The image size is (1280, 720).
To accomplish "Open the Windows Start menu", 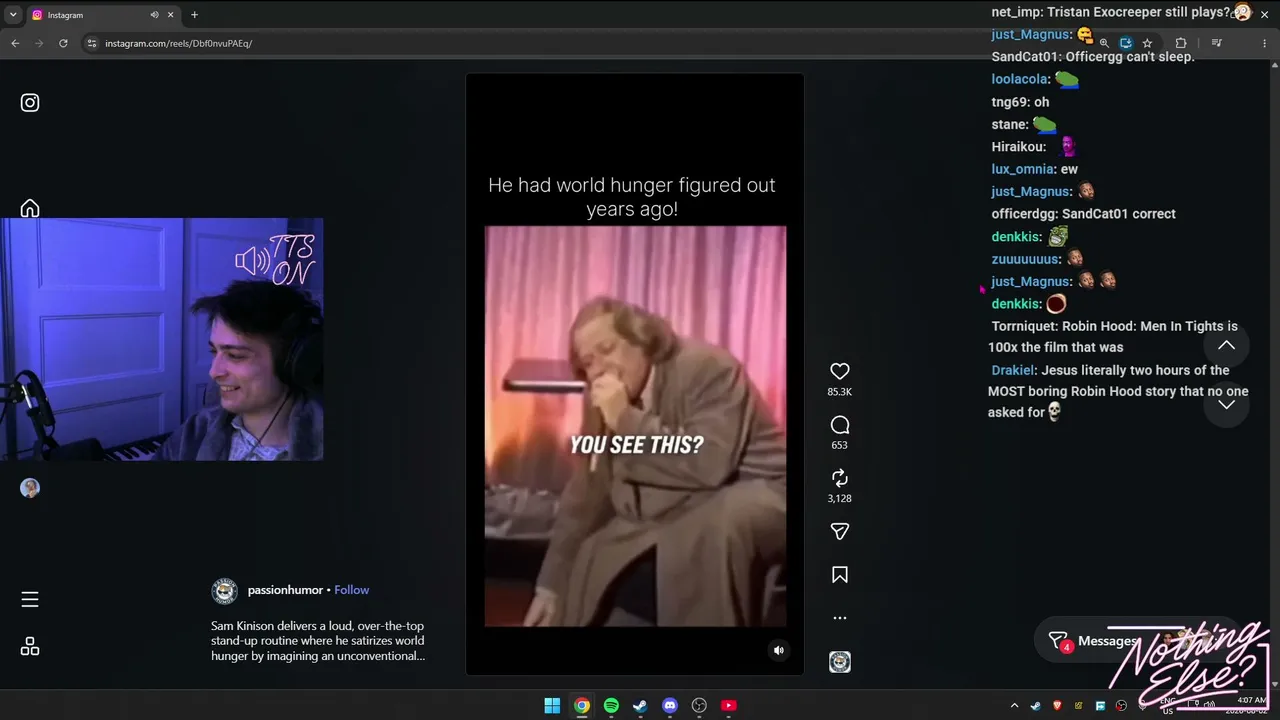I will click(552, 705).
